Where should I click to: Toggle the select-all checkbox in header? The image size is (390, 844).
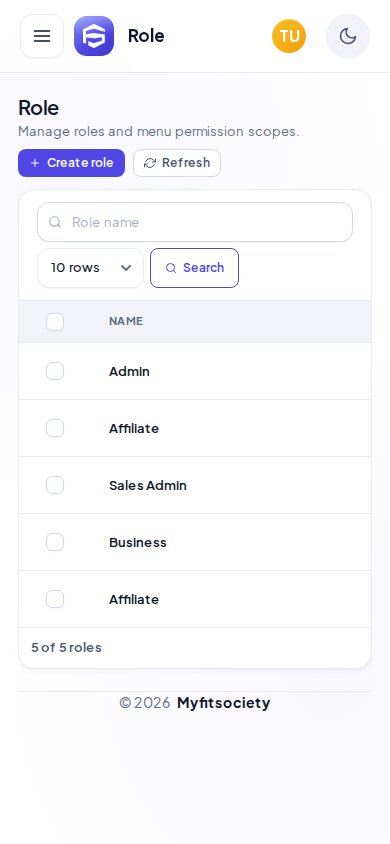click(55, 322)
